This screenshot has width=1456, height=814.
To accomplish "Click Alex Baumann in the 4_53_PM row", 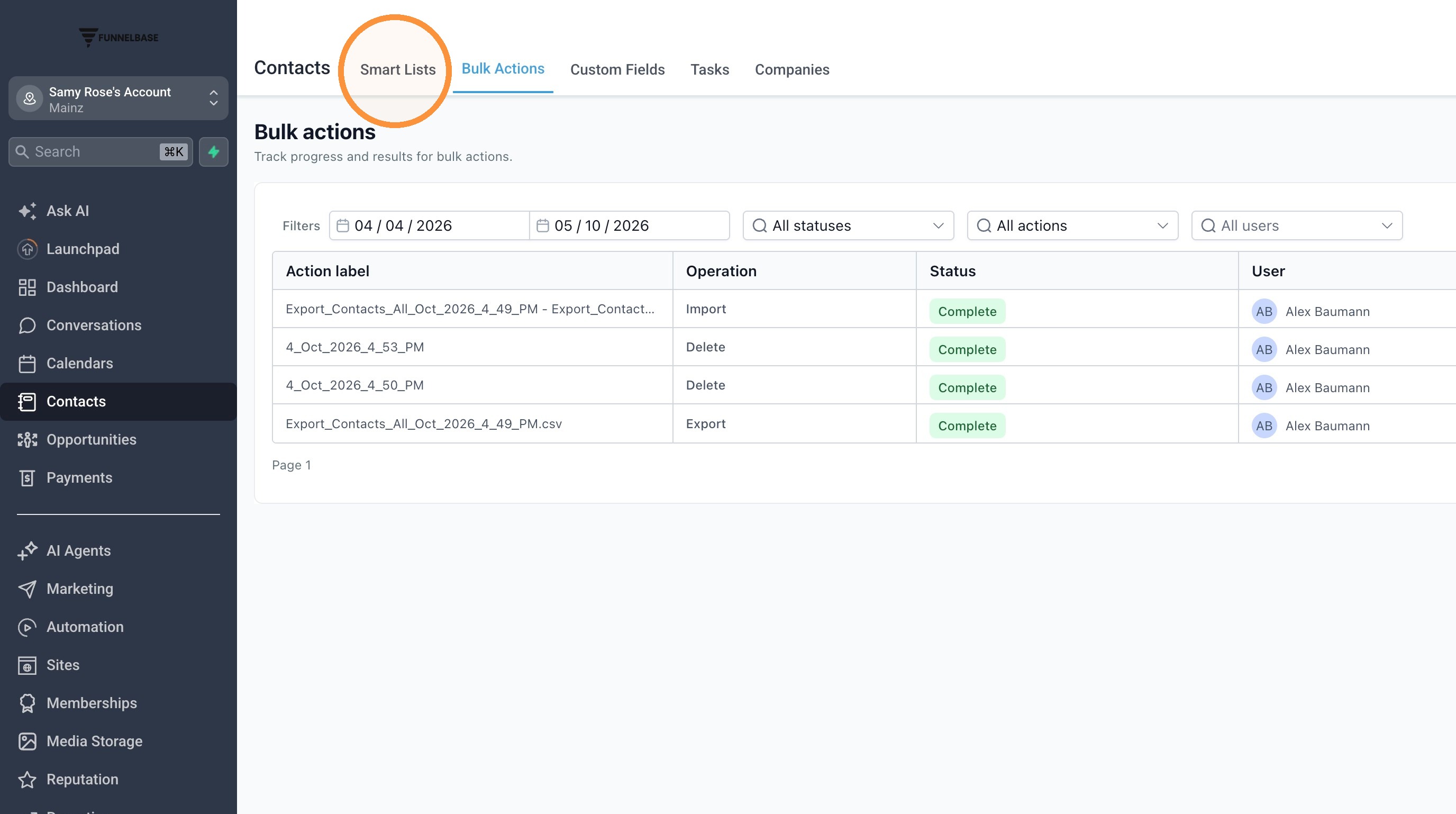I will pos(1327,349).
